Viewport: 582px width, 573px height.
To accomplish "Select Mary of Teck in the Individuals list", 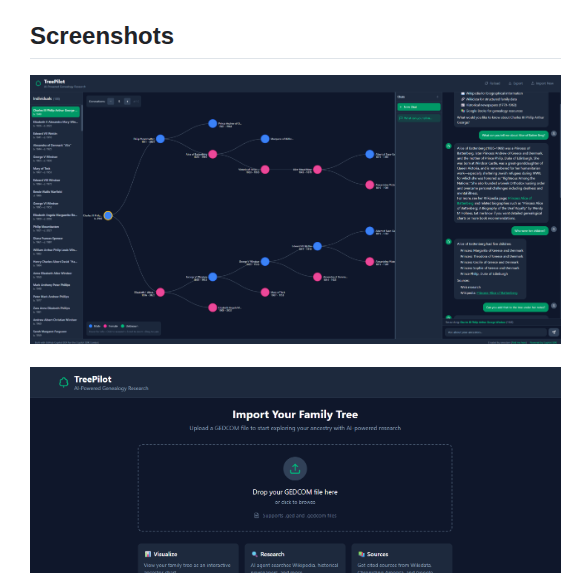I will click(56, 170).
